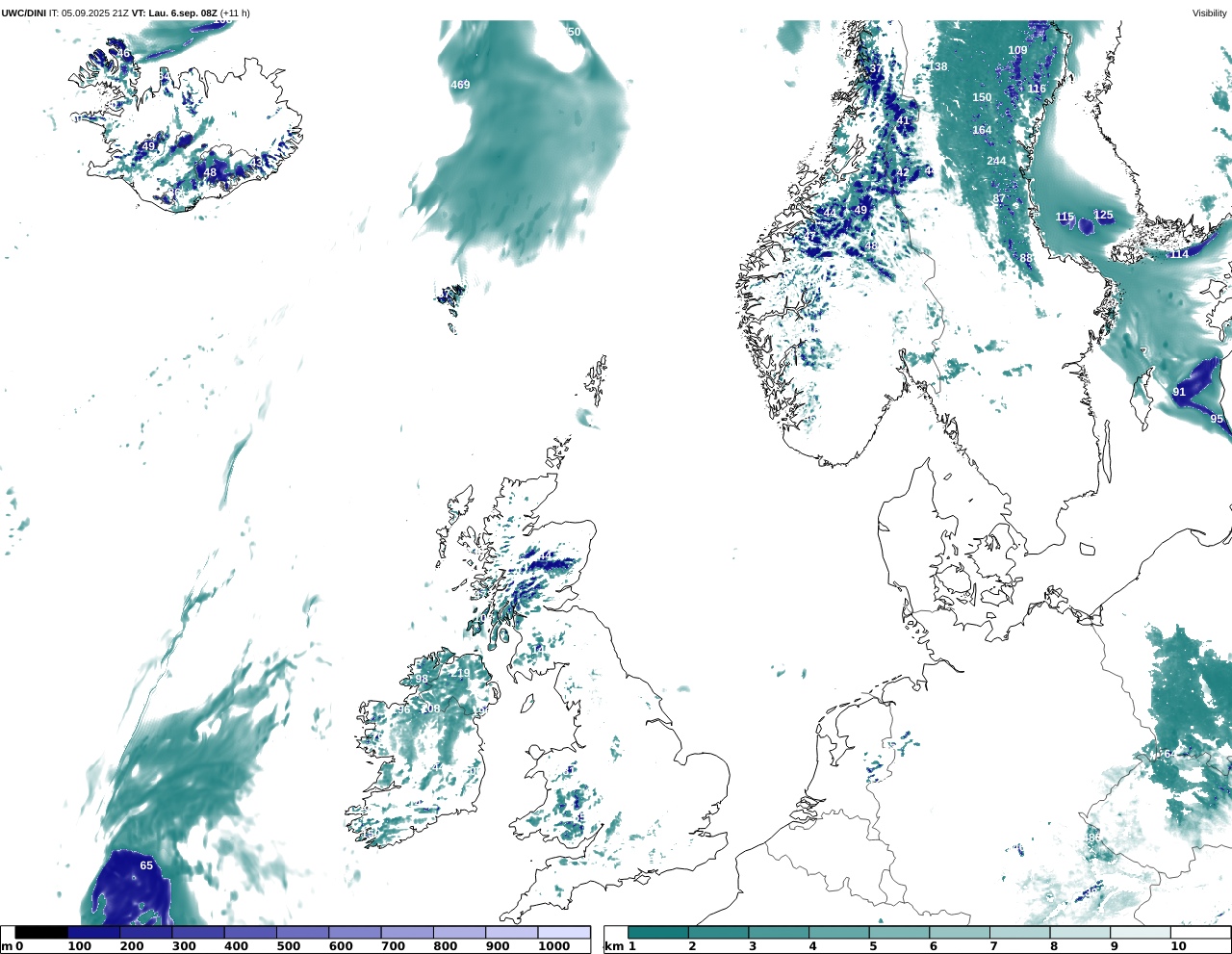Click the 'km' unit label in legend
The image size is (1232, 954).
click(614, 946)
